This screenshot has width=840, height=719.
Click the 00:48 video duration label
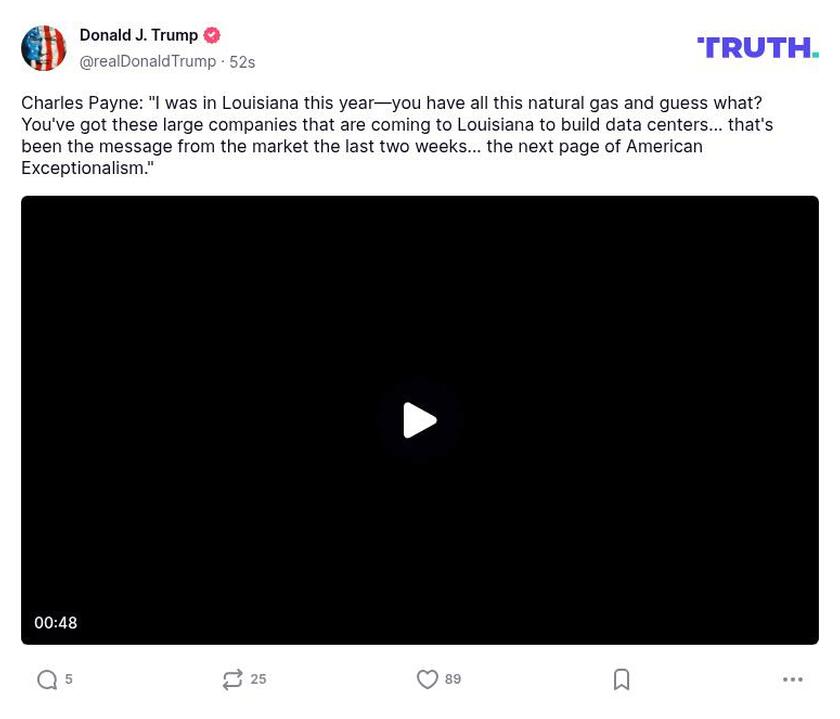(x=57, y=622)
